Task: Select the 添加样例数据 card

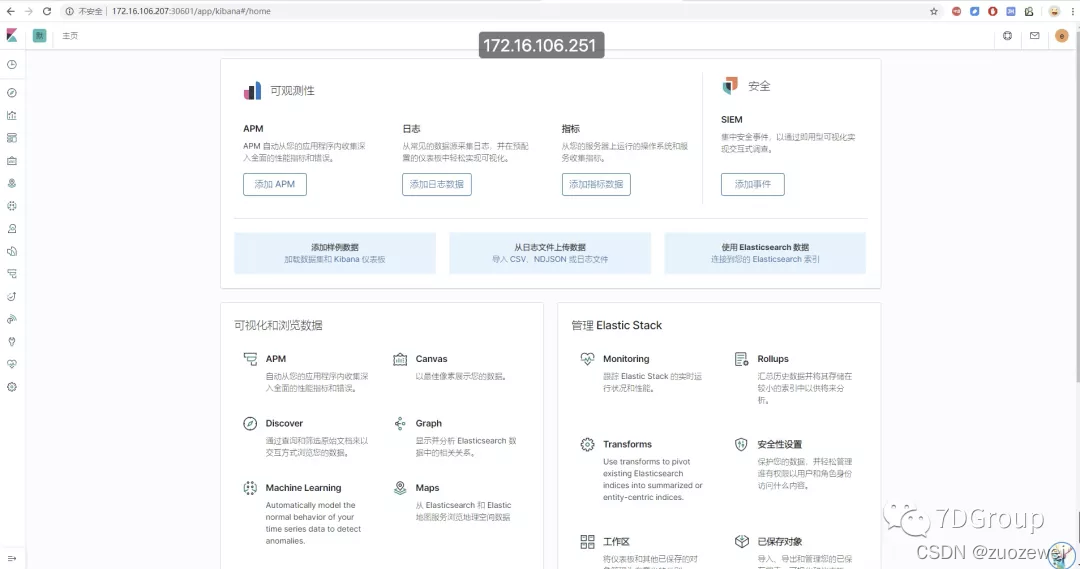Action: pos(335,254)
